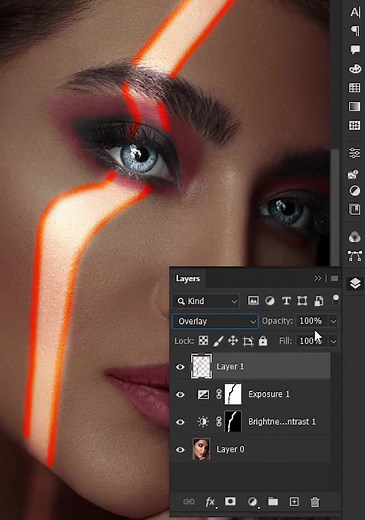This screenshot has height=520, width=365.
Task: Hide Brightness/Contrast 1 visibility eye
Action: pyautogui.click(x=180, y=422)
